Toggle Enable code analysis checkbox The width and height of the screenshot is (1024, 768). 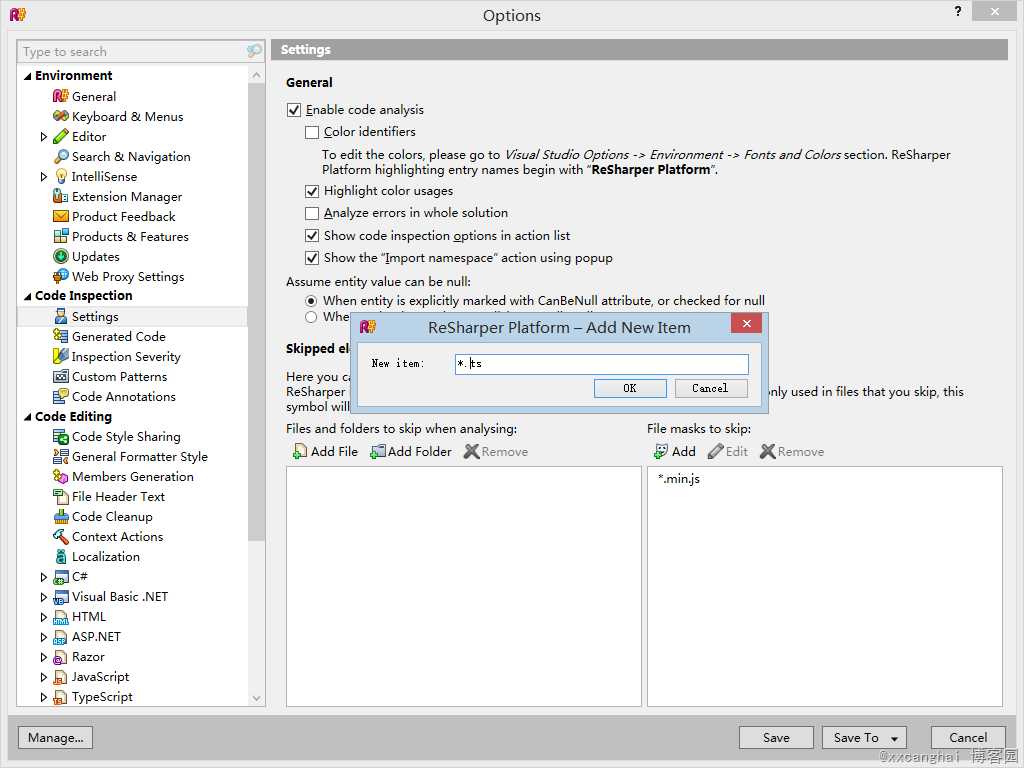(294, 110)
